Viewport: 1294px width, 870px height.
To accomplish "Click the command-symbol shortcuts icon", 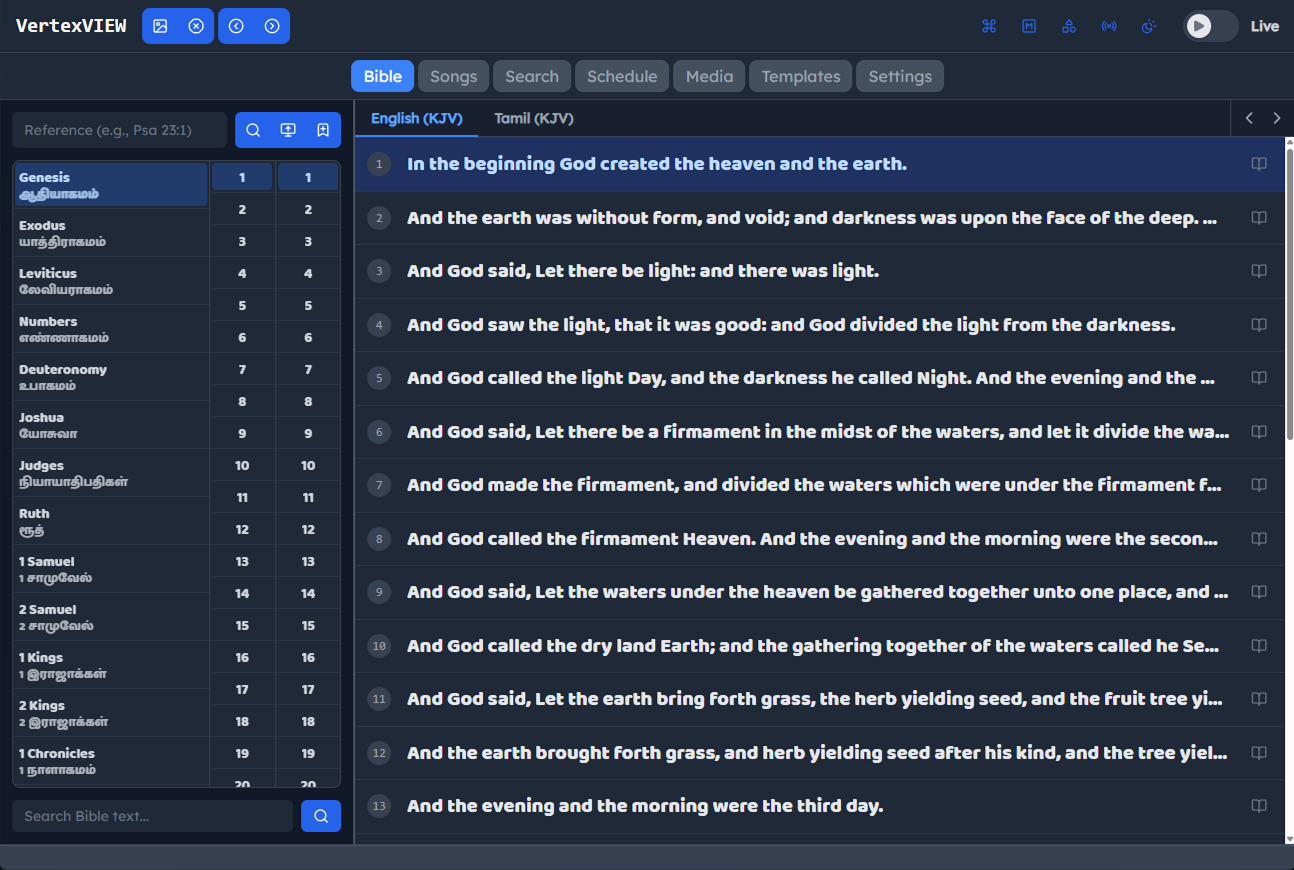I will pos(989,26).
